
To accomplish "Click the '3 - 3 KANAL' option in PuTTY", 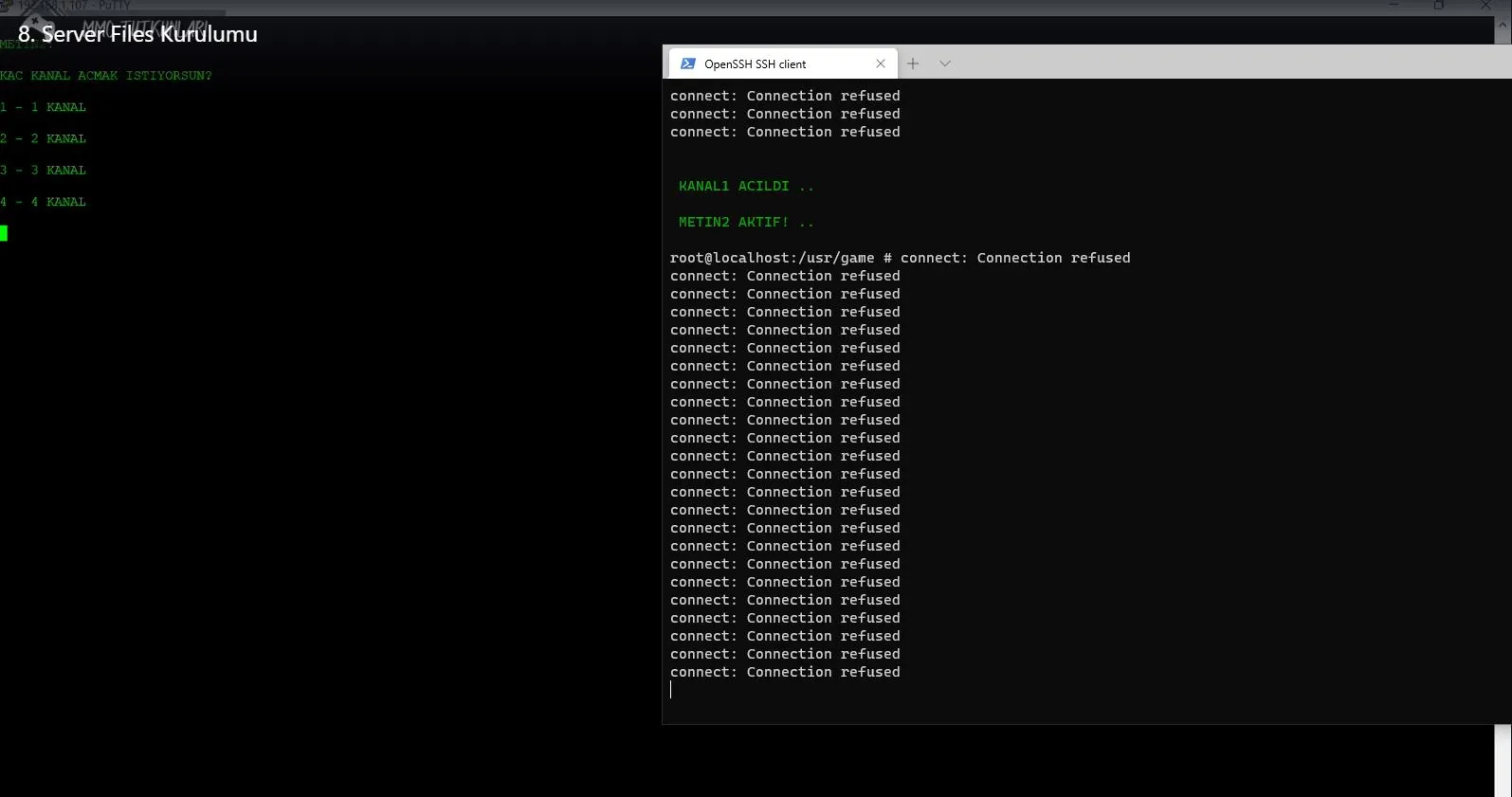I will [x=43, y=170].
